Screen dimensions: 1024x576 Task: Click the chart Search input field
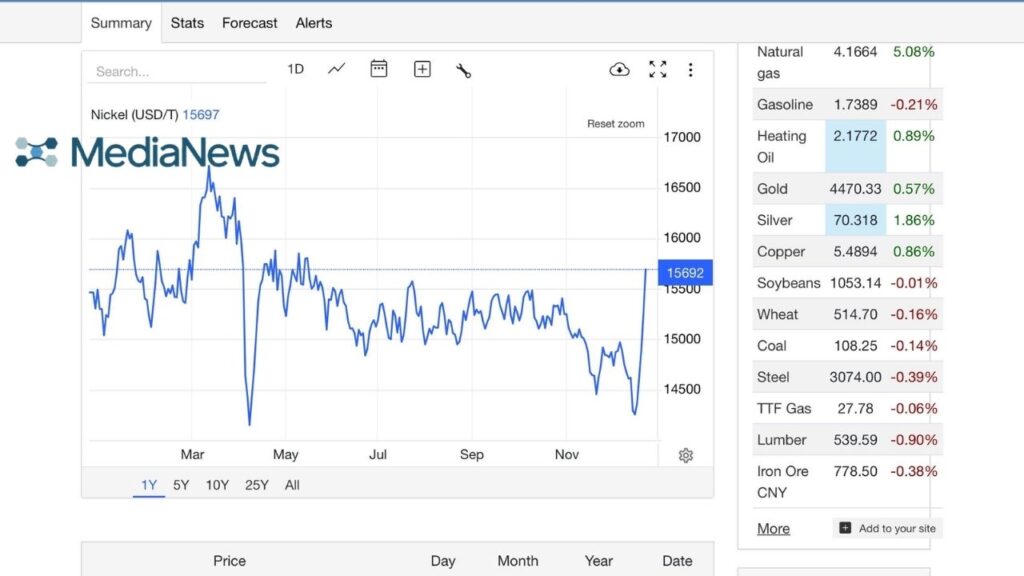180,71
